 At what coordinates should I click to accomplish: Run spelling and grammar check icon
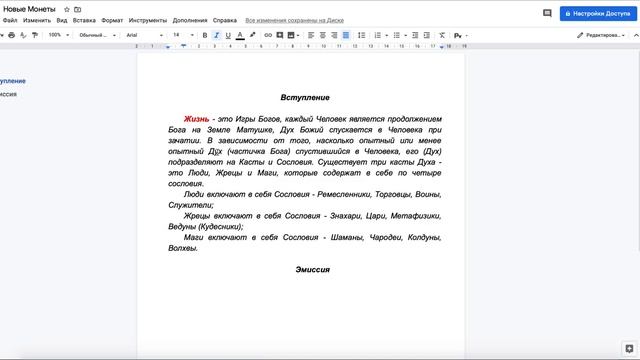[x=23, y=36]
